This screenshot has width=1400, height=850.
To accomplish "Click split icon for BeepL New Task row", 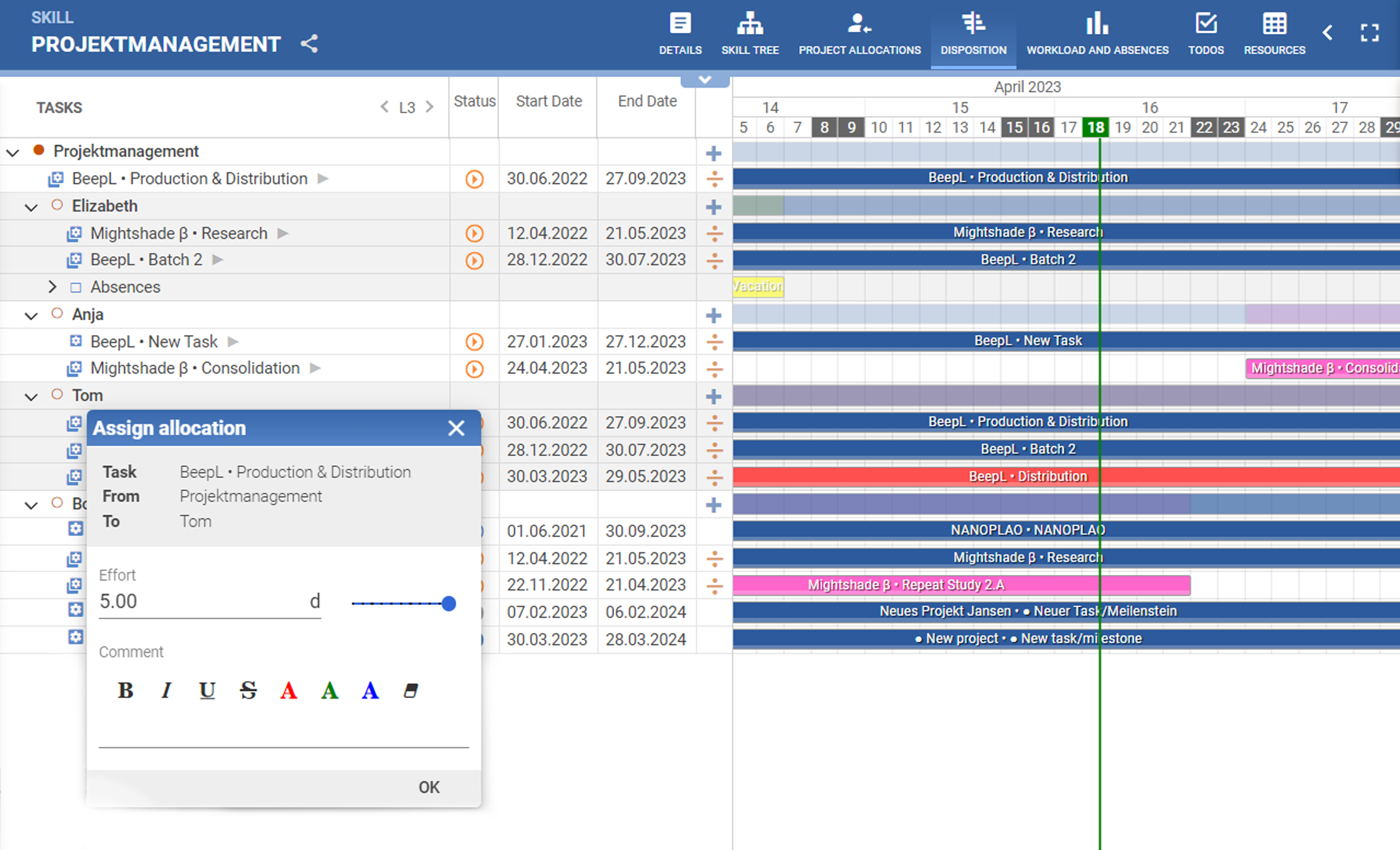I will coord(714,342).
